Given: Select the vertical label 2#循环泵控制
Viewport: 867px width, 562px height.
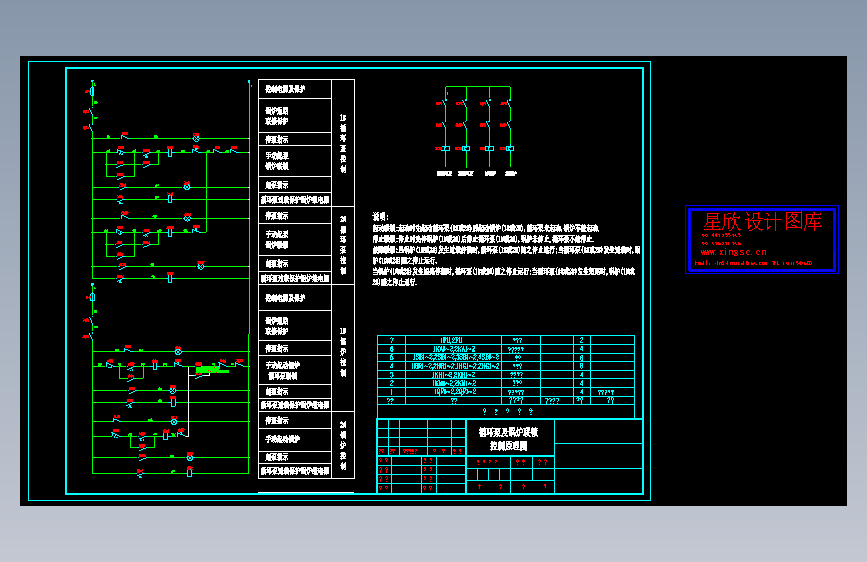Looking at the screenshot, I should click(x=343, y=245).
